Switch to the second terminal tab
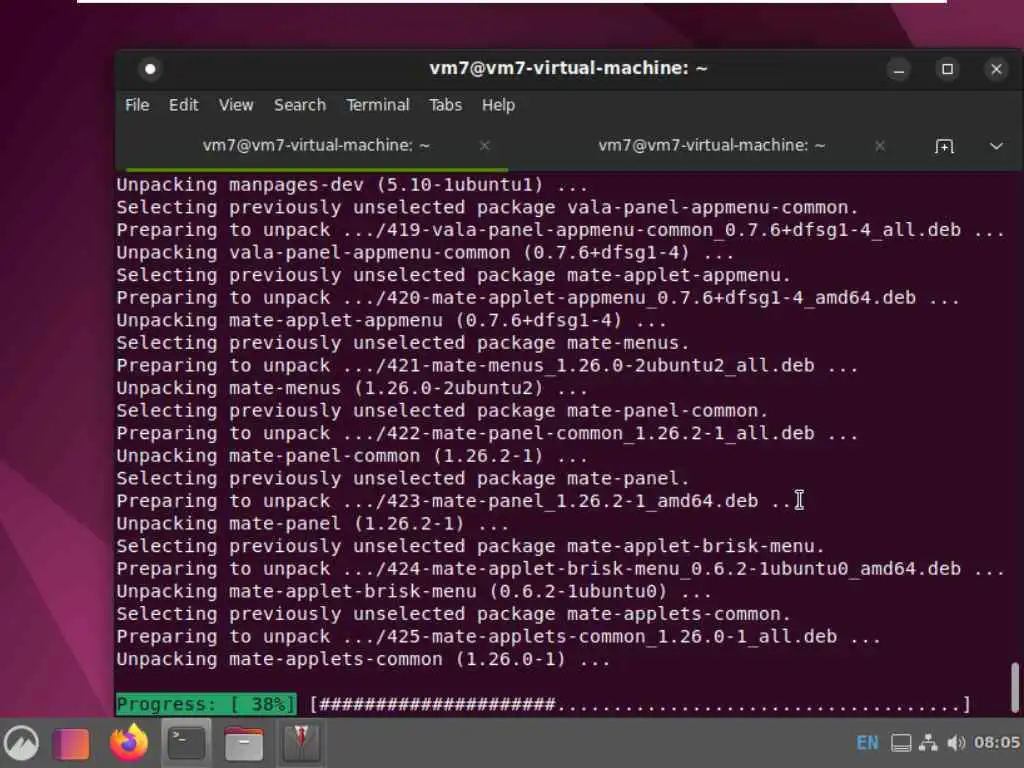This screenshot has width=1024, height=768. [711, 146]
